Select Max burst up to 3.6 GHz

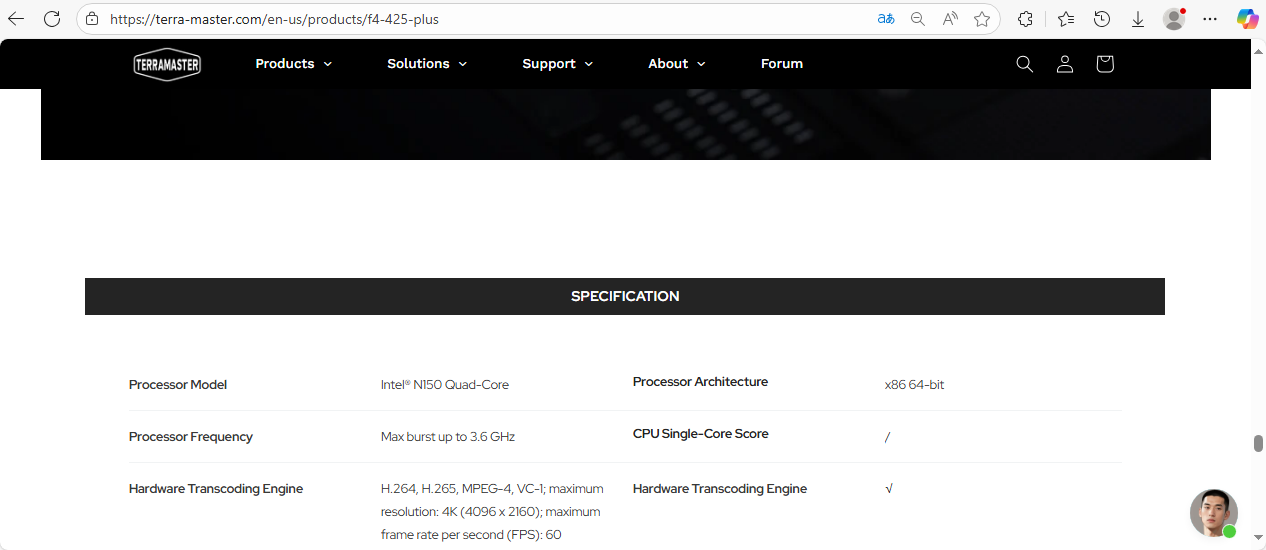pos(448,437)
